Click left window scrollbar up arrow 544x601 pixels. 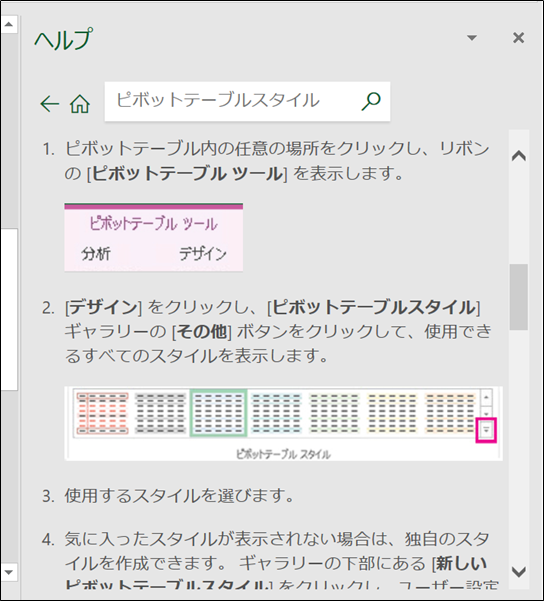[9, 25]
